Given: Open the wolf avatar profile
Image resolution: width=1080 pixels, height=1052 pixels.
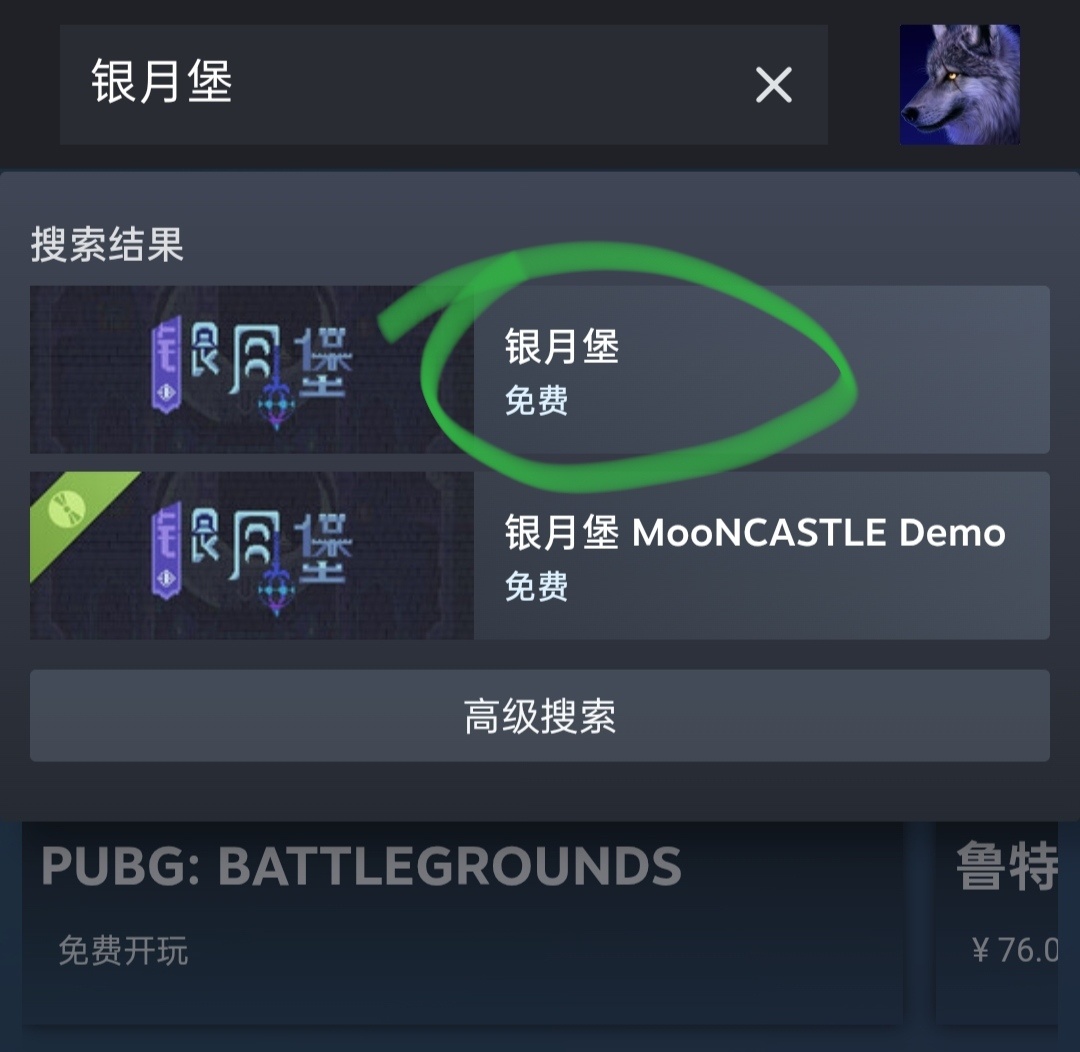Looking at the screenshot, I should click(959, 85).
